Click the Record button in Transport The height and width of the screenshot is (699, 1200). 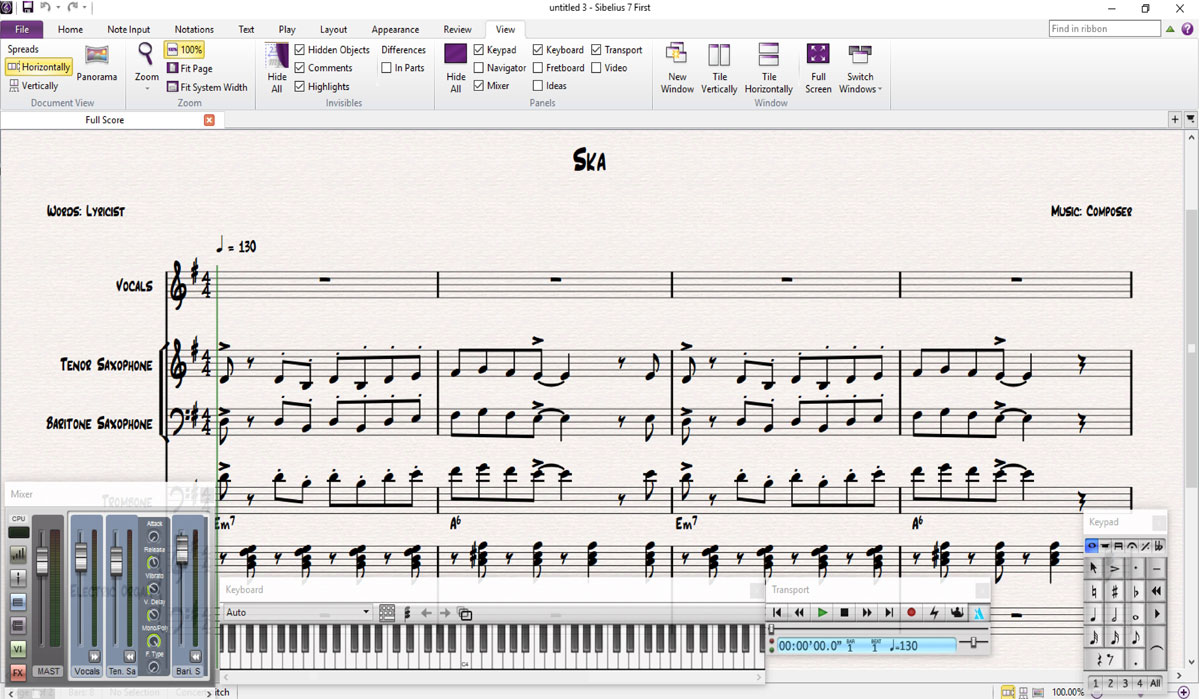click(x=911, y=612)
